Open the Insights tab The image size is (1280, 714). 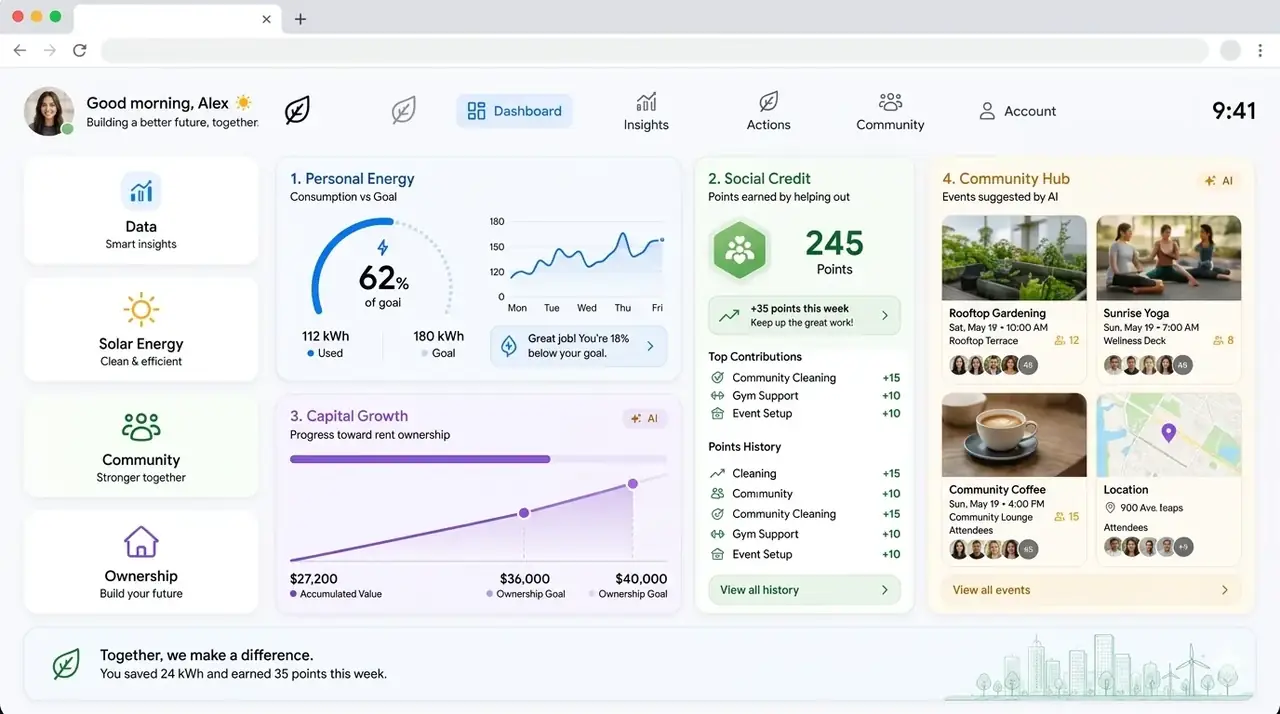[646, 111]
